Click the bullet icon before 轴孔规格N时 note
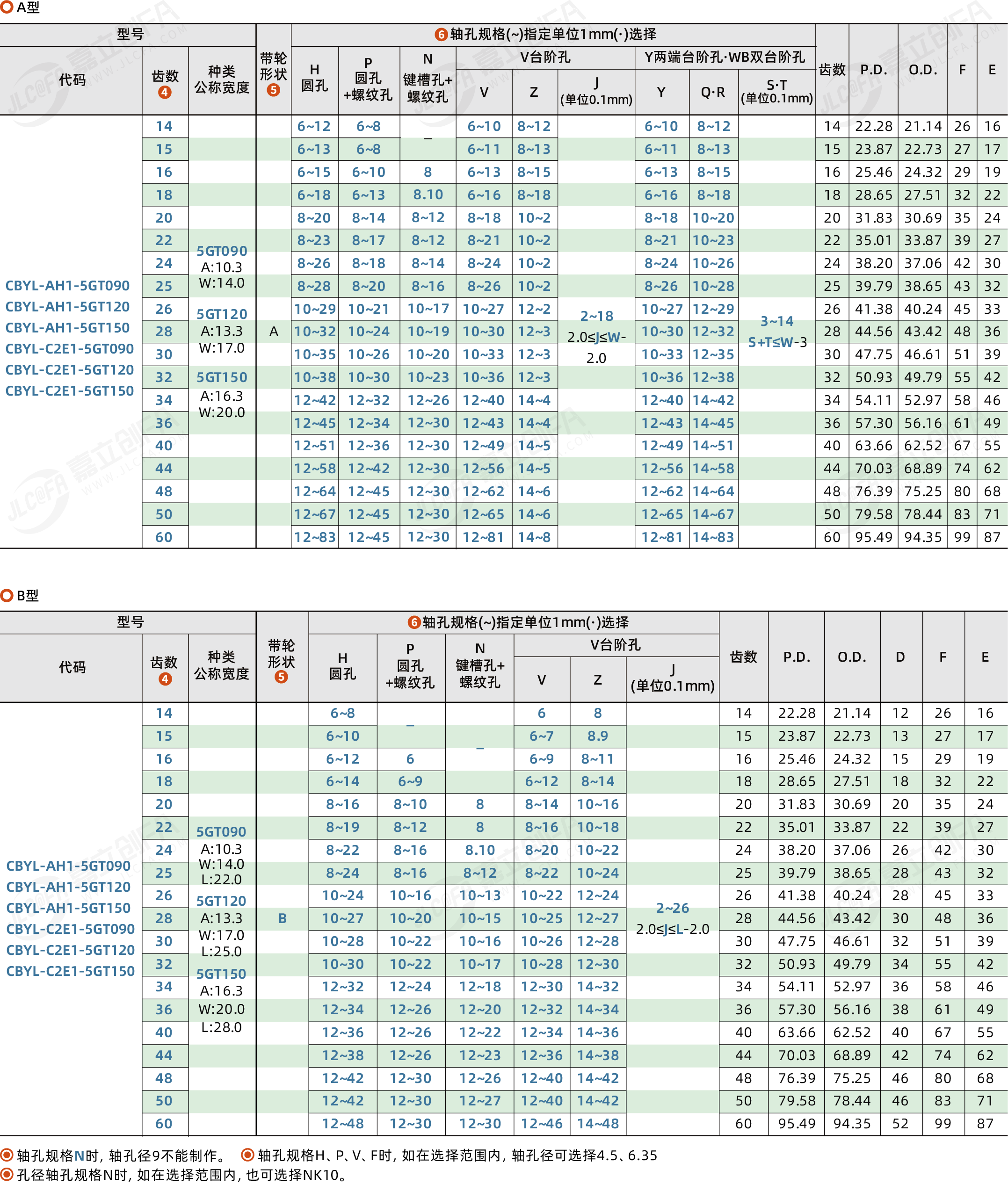1008x1184 pixels. tap(7, 1155)
